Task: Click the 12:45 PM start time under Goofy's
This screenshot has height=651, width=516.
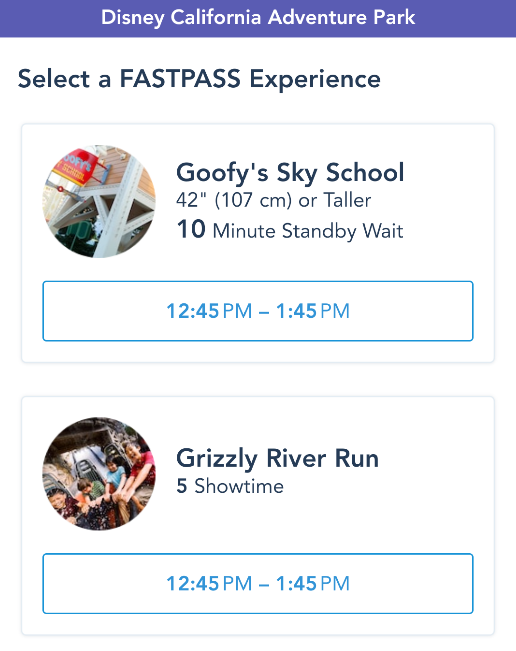Action: [209, 311]
